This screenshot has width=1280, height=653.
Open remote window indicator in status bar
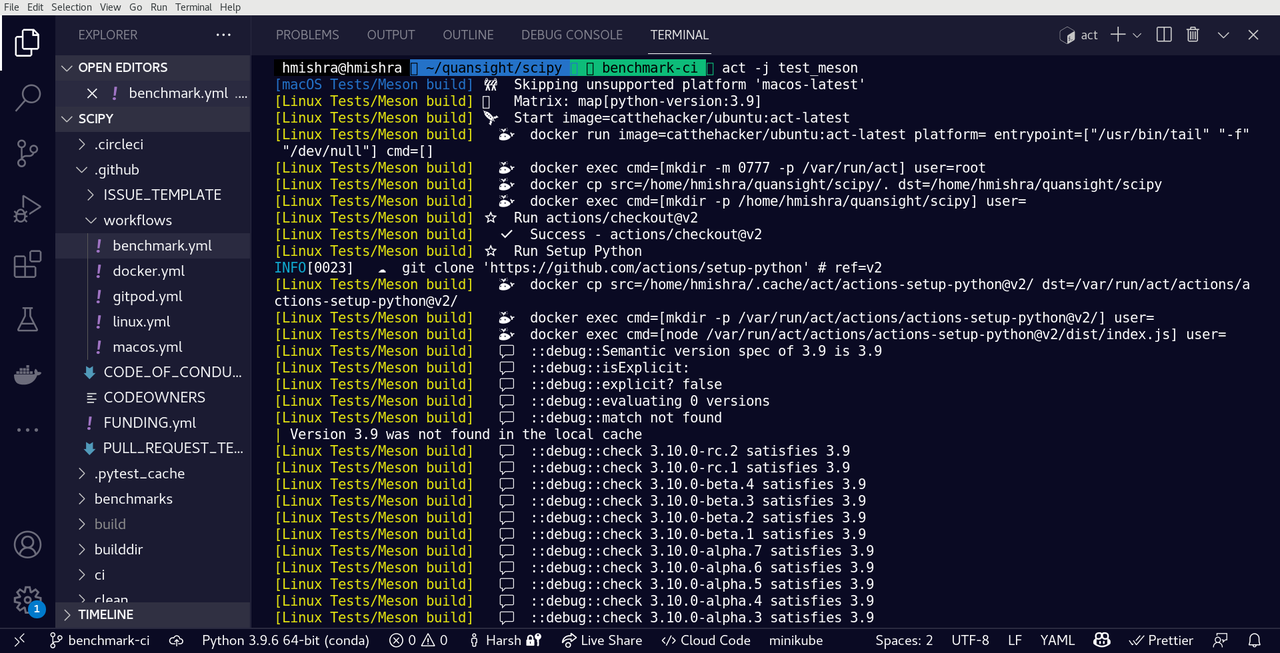tap(19, 640)
